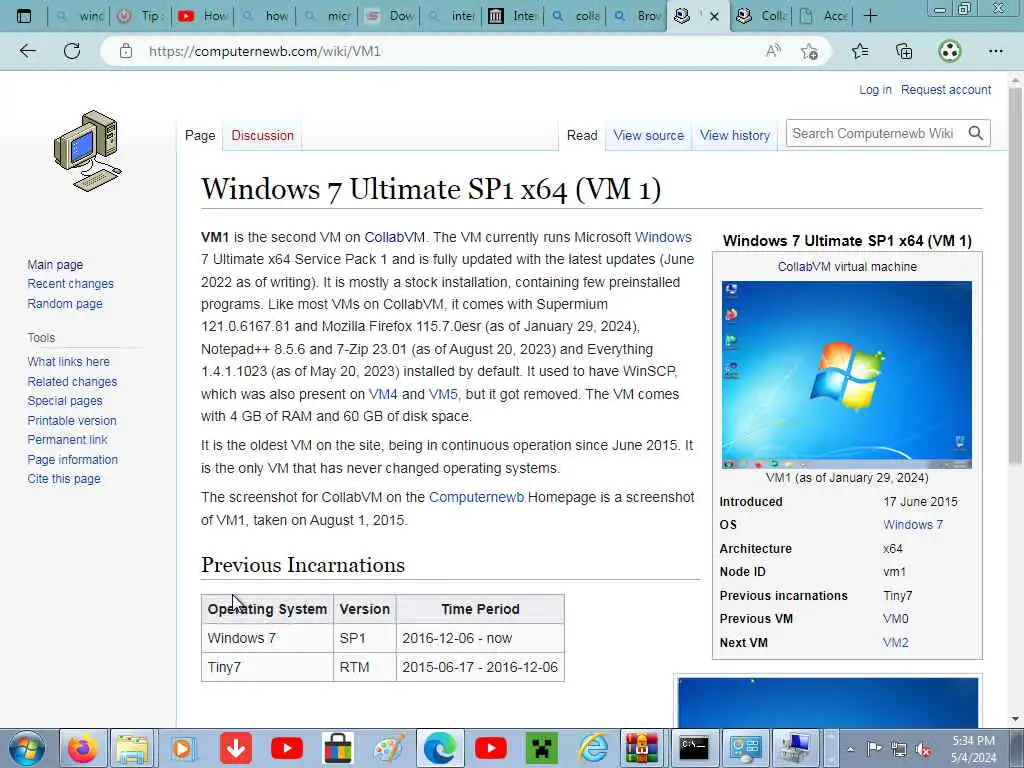The width and height of the screenshot is (1024, 768).
Task: Launch Firefox from the taskbar
Action: (x=82, y=748)
